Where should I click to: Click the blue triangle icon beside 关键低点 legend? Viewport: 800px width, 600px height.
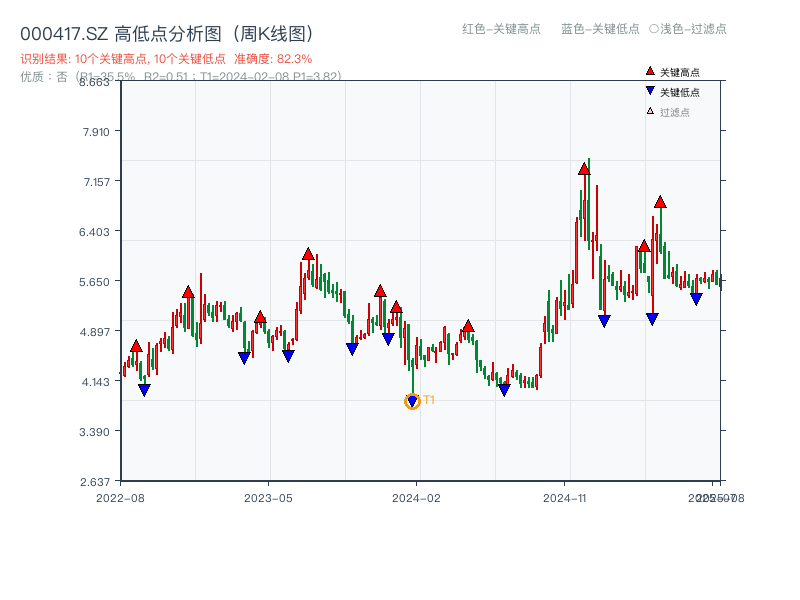pos(650,91)
